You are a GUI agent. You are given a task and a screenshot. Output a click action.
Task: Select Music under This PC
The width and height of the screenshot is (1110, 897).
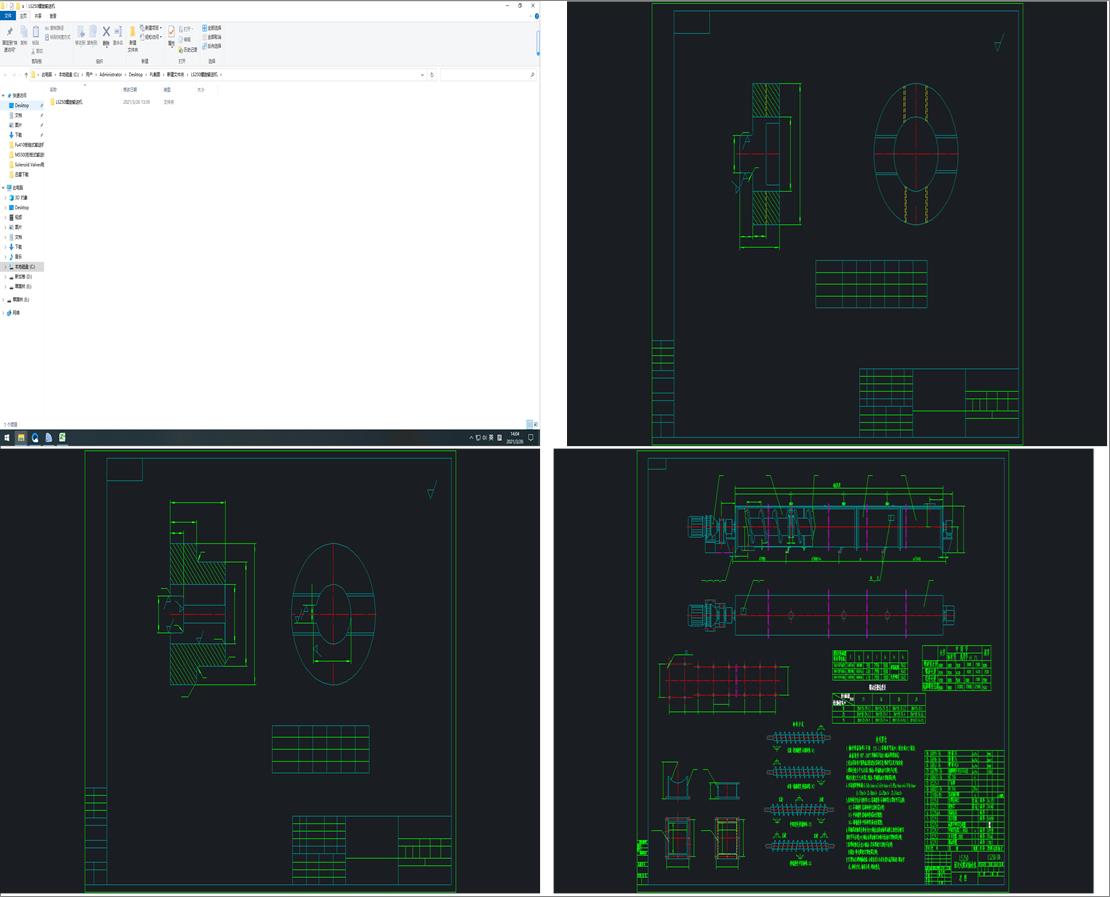click(x=18, y=257)
